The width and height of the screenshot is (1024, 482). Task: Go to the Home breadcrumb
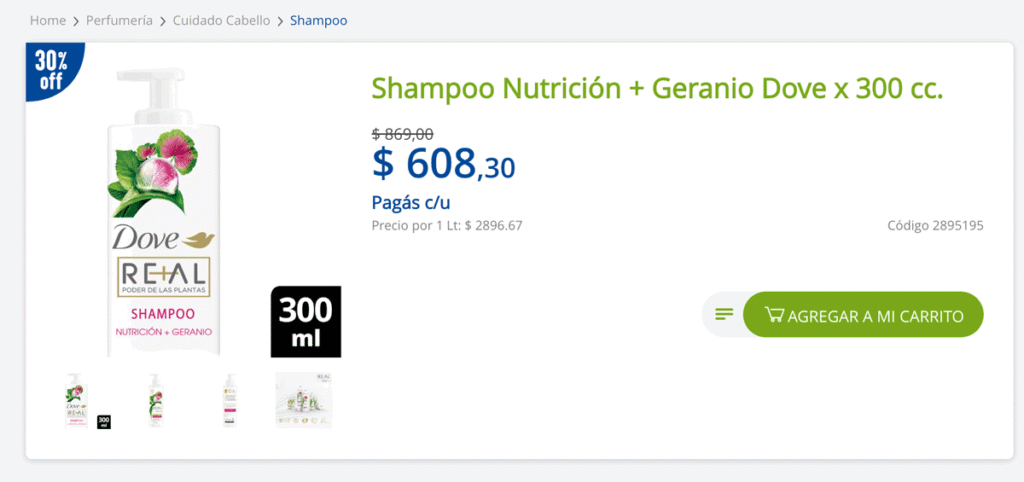click(48, 20)
